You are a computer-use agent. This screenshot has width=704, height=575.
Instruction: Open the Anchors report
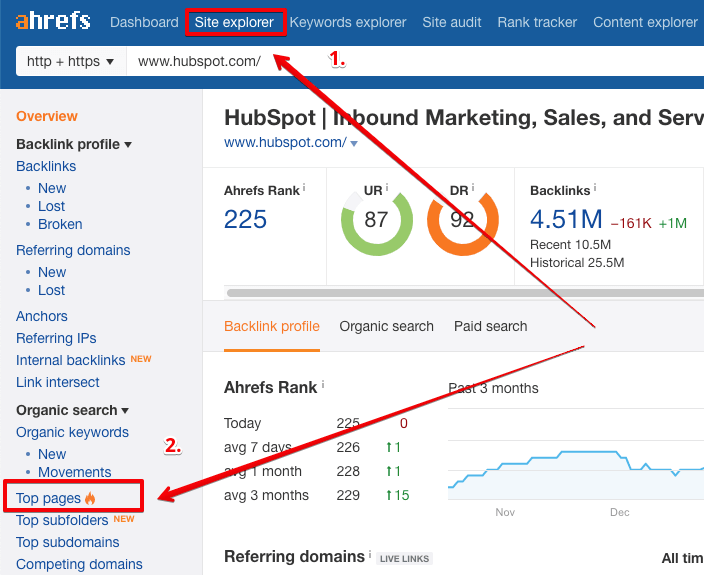pos(42,316)
